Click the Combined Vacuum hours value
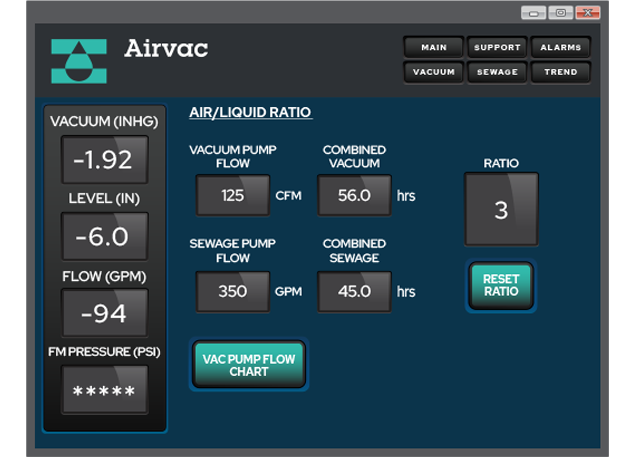The image size is (635, 457). [354, 196]
